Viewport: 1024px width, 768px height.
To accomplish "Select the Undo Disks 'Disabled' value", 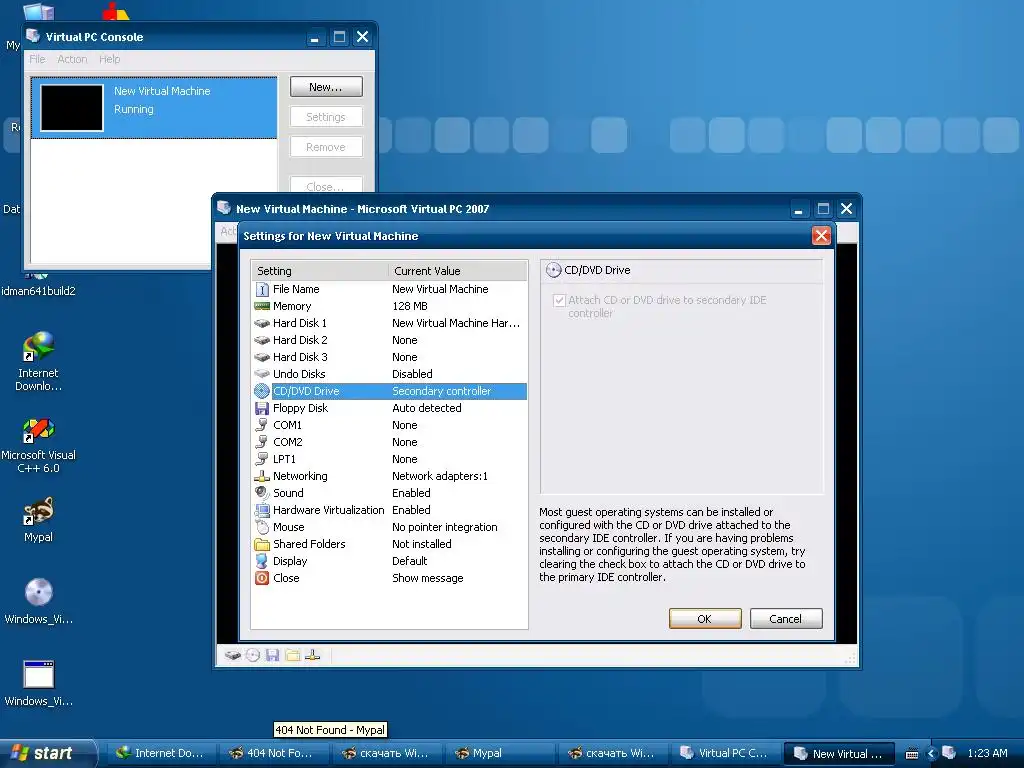I will click(x=412, y=374).
